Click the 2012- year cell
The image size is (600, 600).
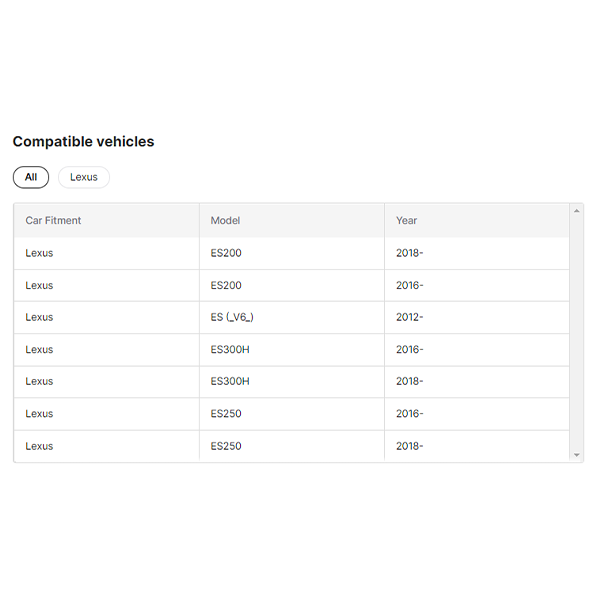point(409,317)
